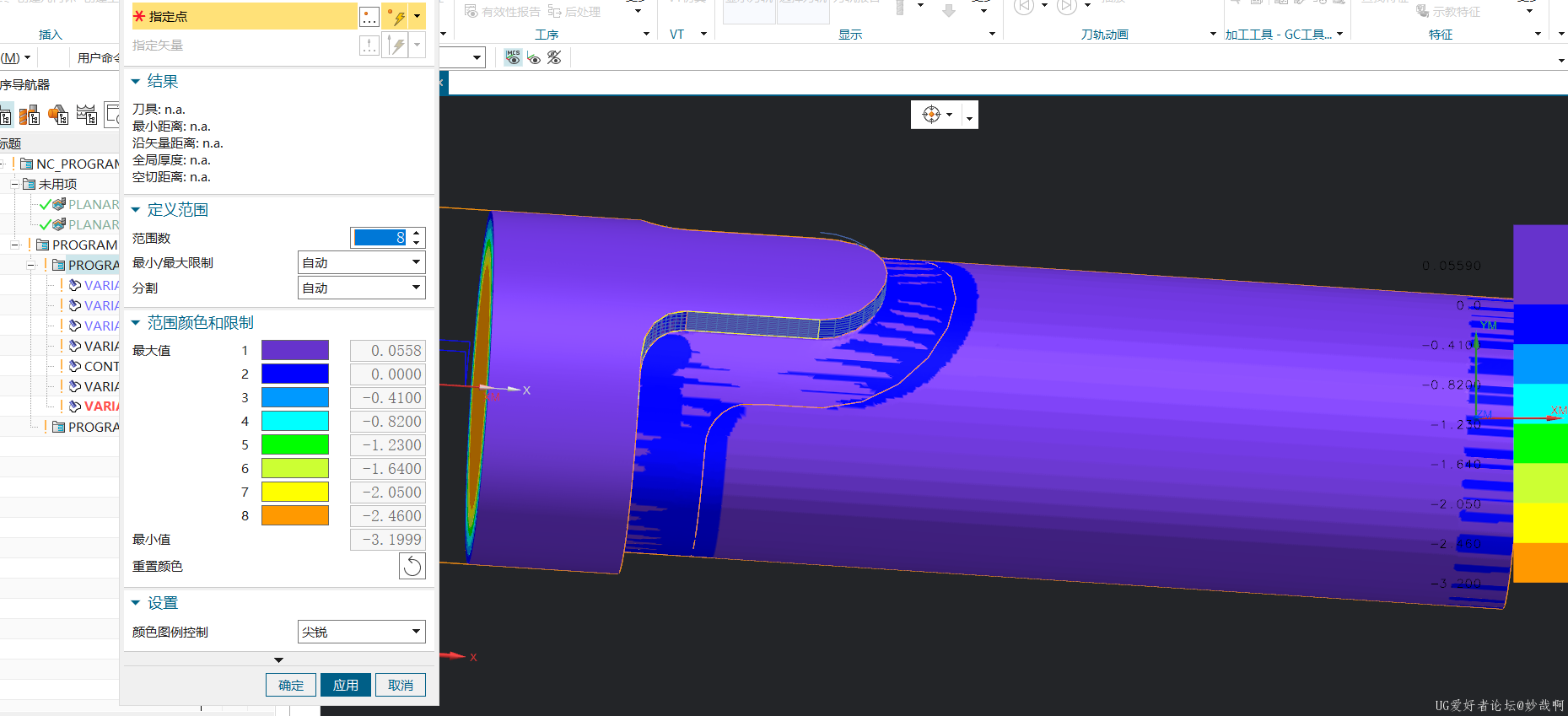Screen dimensions: 1568x716
Task: Click the reset colors (重置颜色) icon
Action: click(x=412, y=566)
